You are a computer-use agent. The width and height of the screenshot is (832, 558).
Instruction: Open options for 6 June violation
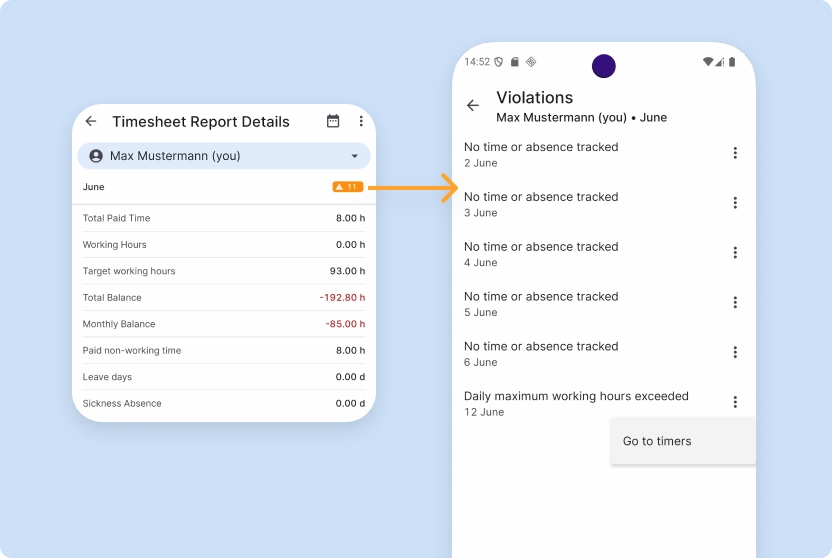click(x=735, y=353)
